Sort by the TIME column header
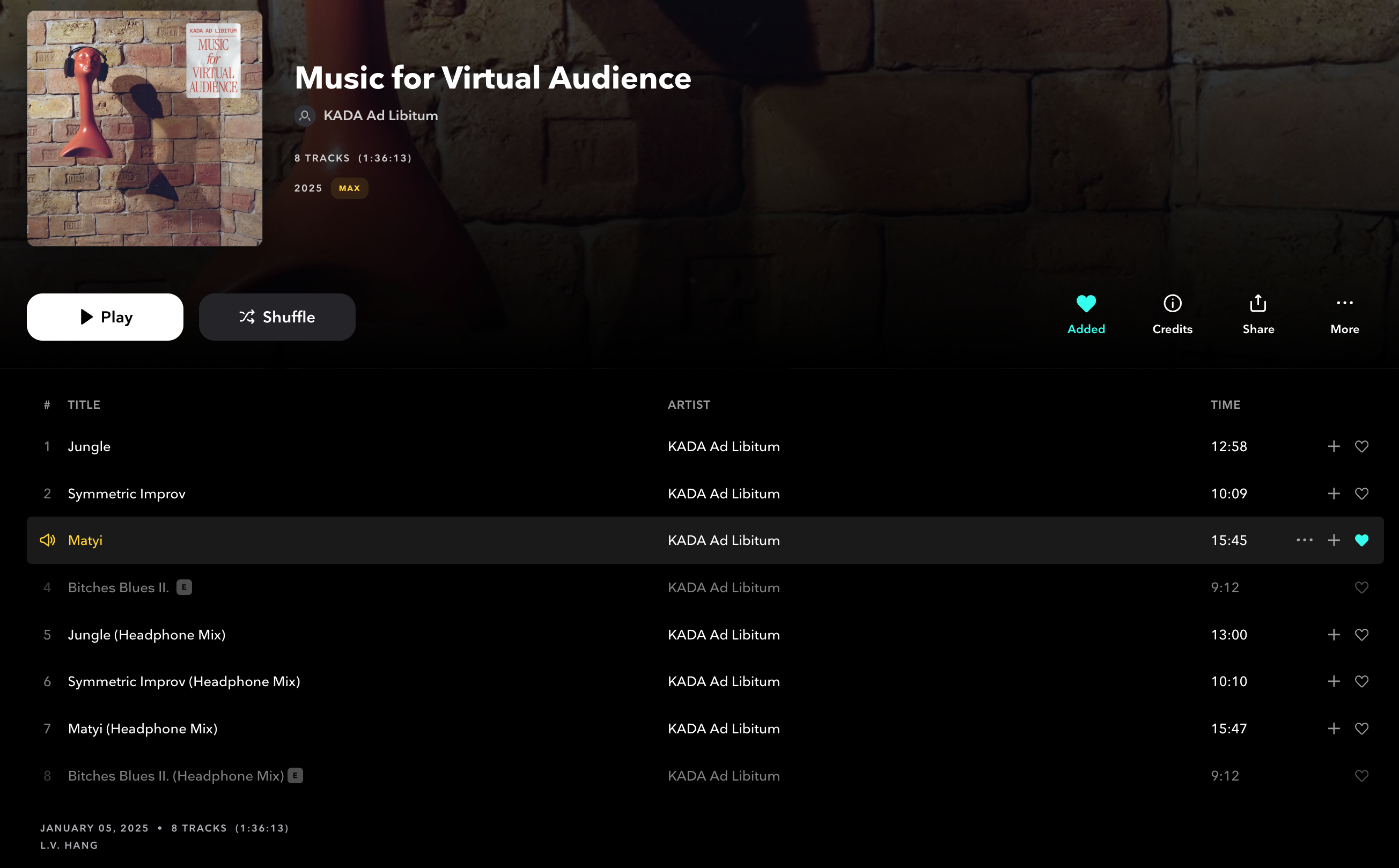Image resolution: width=1399 pixels, height=868 pixels. pos(1226,404)
